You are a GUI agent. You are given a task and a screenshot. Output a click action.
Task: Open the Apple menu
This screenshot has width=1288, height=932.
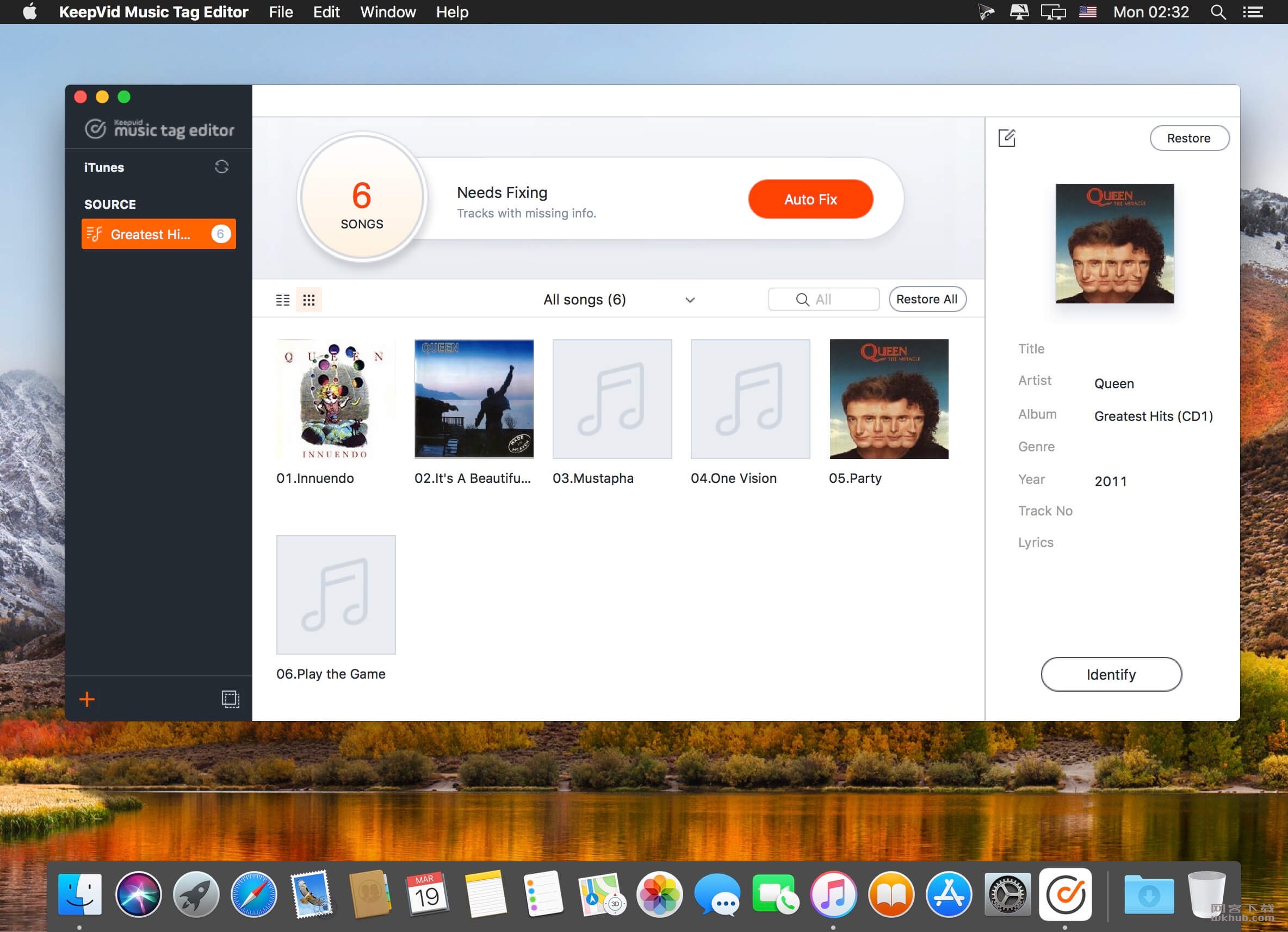29,11
